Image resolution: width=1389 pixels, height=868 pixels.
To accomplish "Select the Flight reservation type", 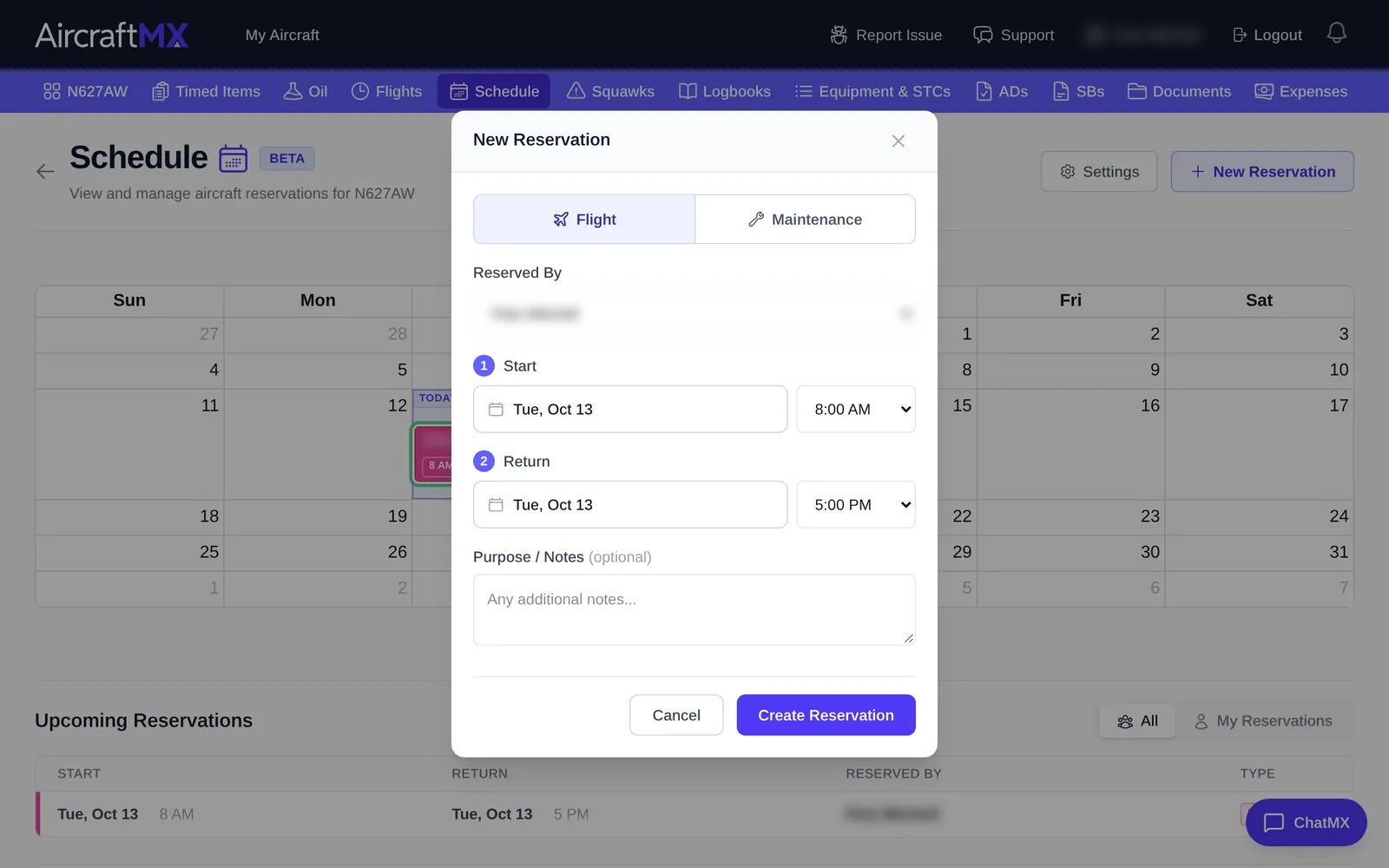I will (584, 220).
